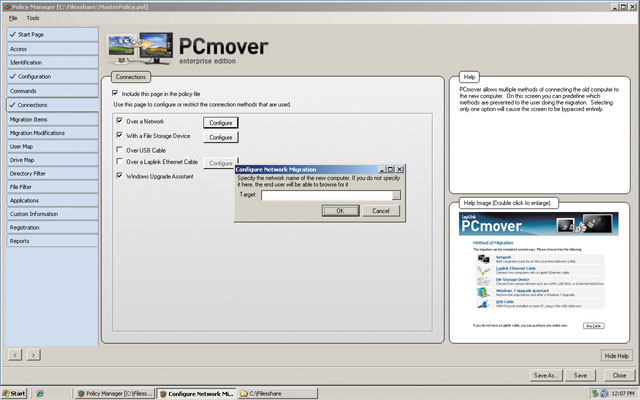Click the Close button at bottom

pos(619,376)
